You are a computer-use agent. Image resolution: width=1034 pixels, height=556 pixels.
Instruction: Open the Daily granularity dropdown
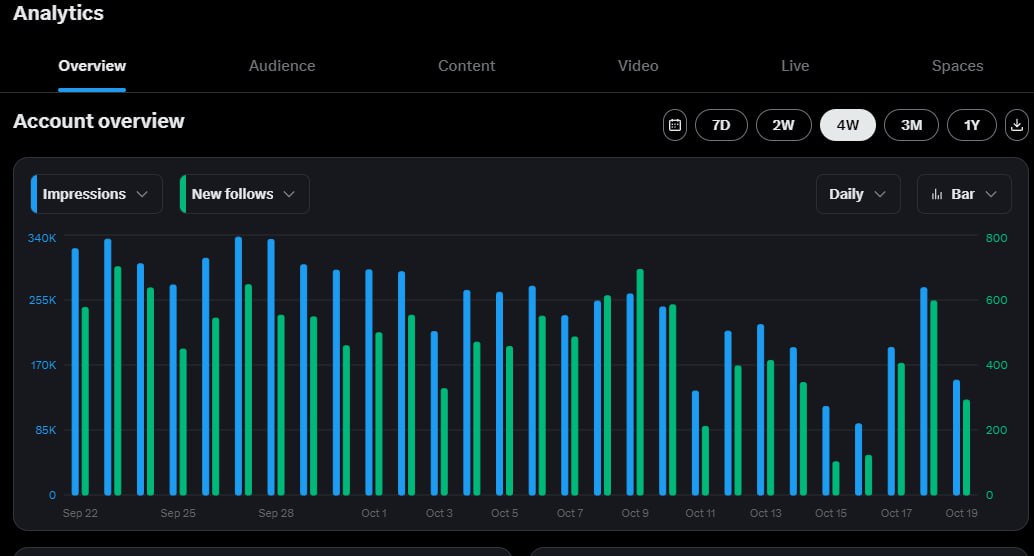point(858,194)
